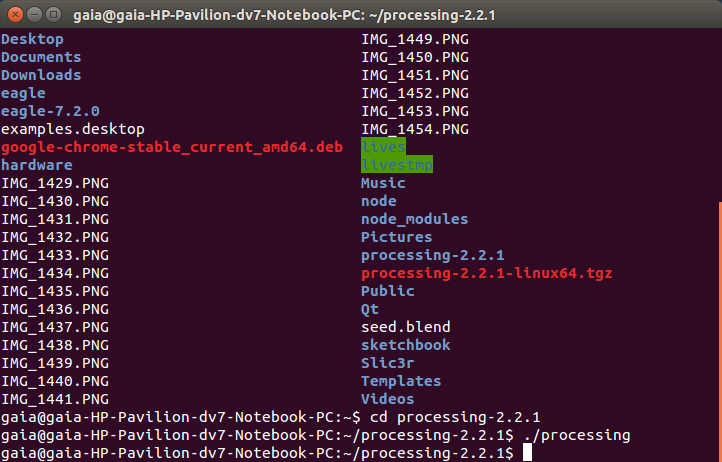Close the terminal window
The height and width of the screenshot is (462, 722).
coord(13,14)
